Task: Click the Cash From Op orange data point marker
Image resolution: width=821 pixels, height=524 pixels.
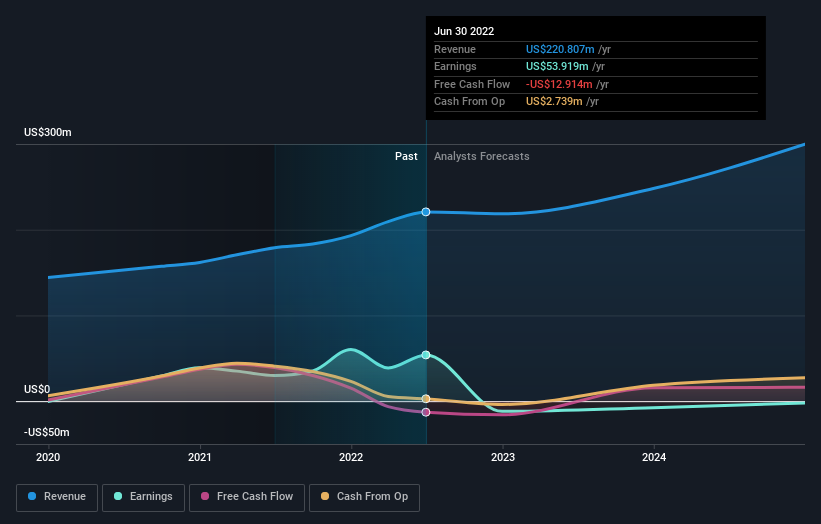Action: (426, 399)
